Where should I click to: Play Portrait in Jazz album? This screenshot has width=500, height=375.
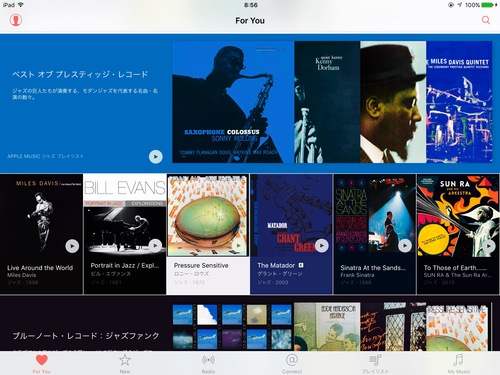[155, 246]
